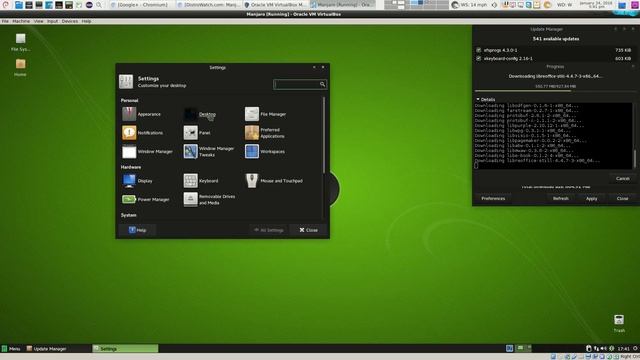Click host panel magnifier search icon
This screenshot has width=640, height=360.
point(99,5)
